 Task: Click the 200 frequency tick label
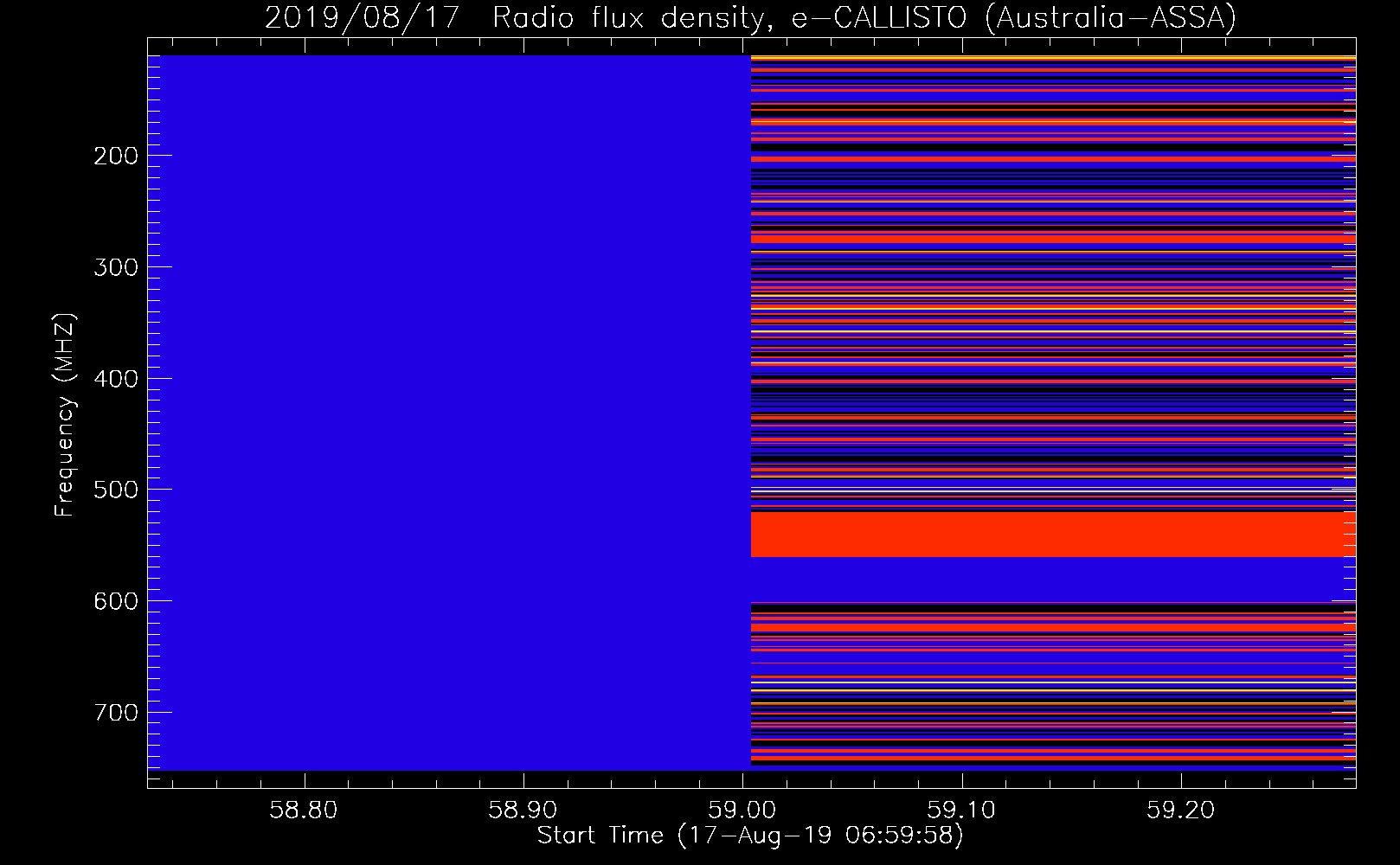116,156
